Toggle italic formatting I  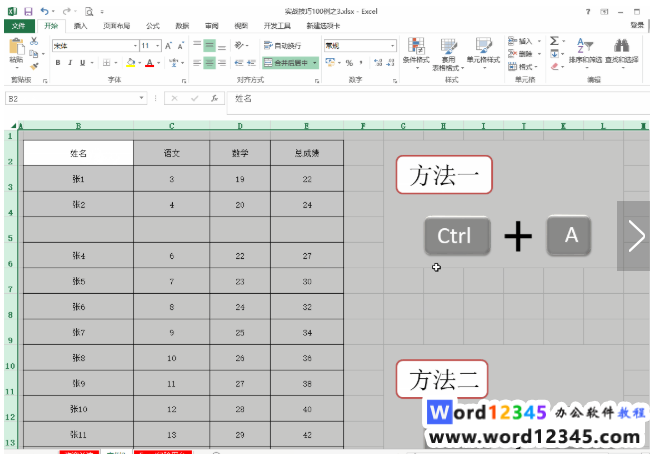(x=70, y=63)
